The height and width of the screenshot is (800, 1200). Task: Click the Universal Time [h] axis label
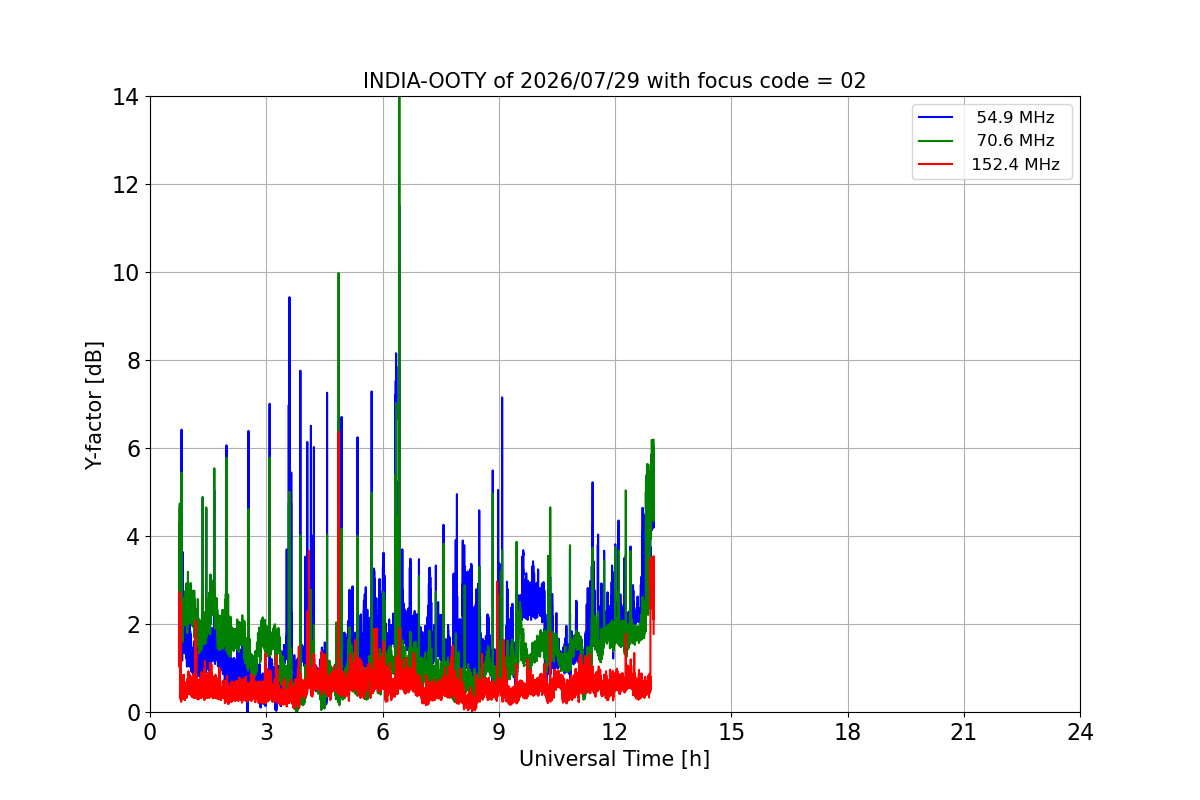click(x=614, y=759)
